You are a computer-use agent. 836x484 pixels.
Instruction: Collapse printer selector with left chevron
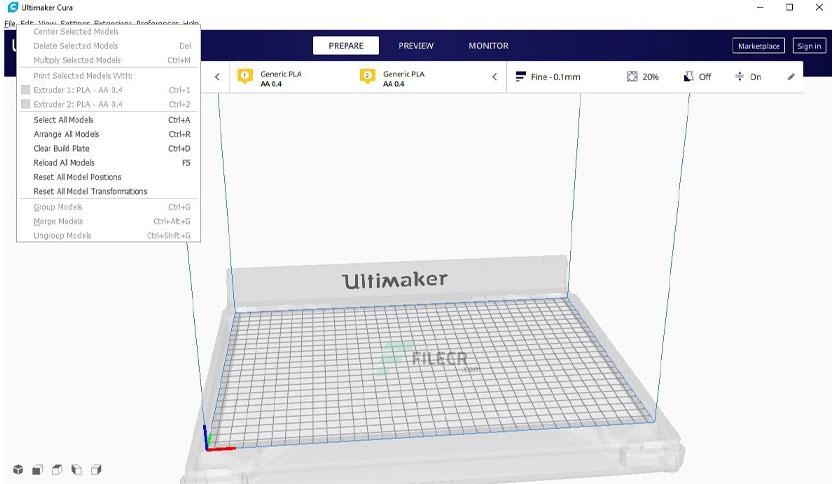(x=217, y=77)
